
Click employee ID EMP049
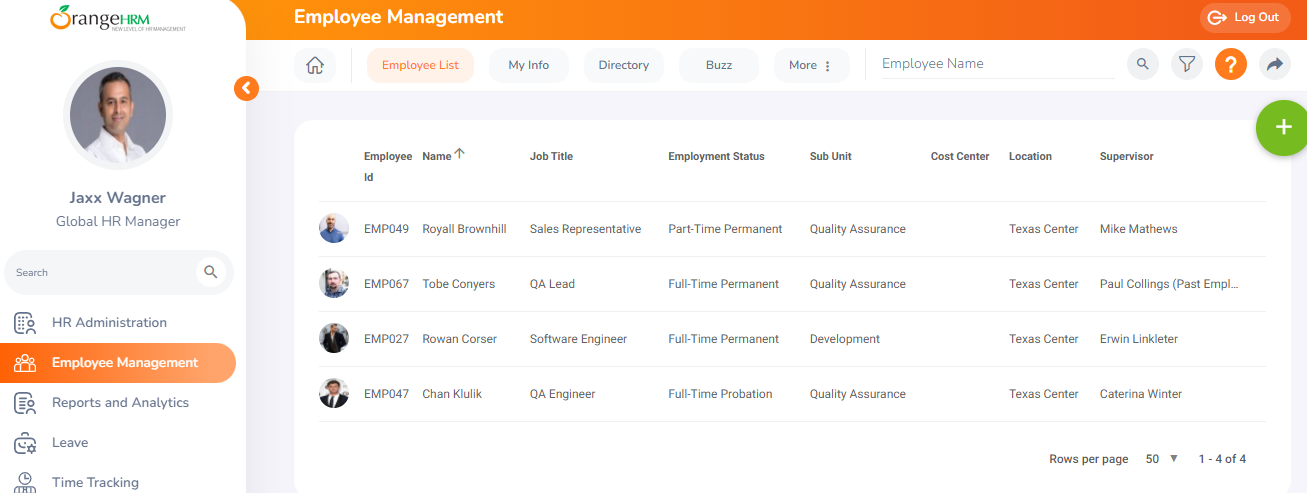(386, 229)
